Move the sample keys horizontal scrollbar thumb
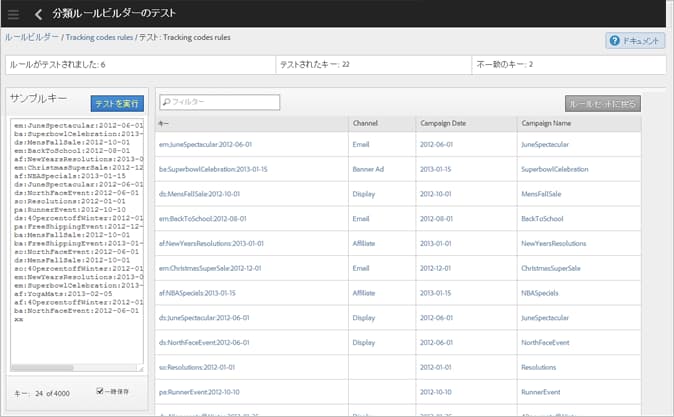 pyautogui.click(x=43, y=368)
